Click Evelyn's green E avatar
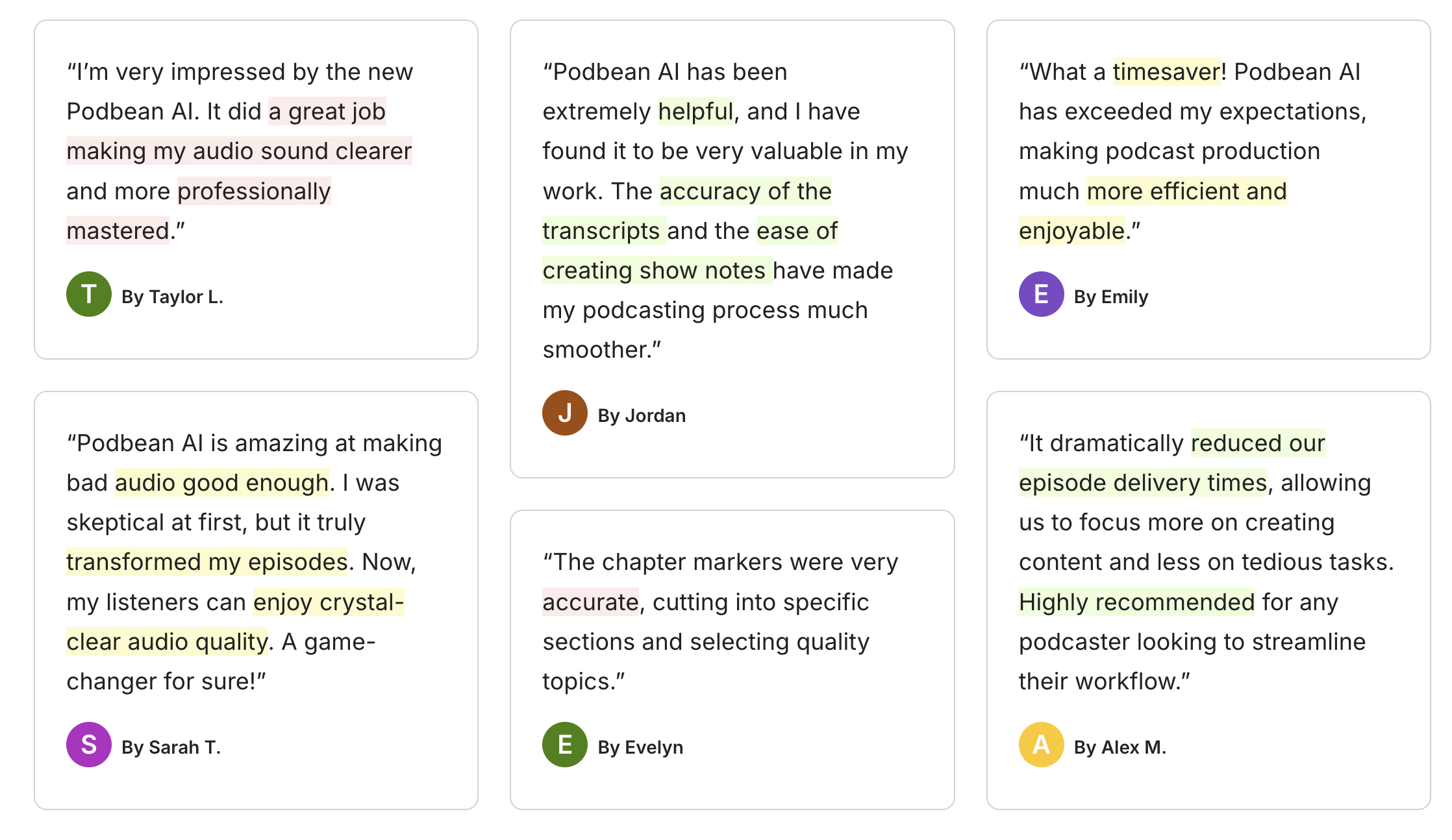Viewport: 1452px width, 840px height. (565, 745)
